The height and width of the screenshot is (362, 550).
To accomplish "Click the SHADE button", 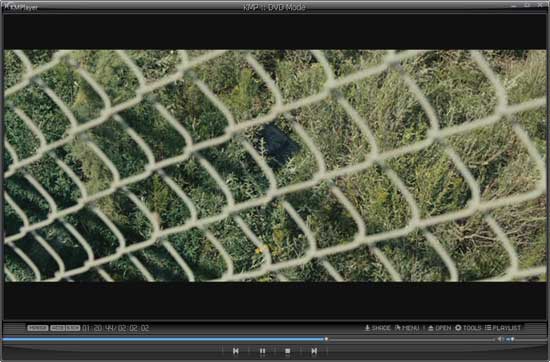I will (x=378, y=328).
